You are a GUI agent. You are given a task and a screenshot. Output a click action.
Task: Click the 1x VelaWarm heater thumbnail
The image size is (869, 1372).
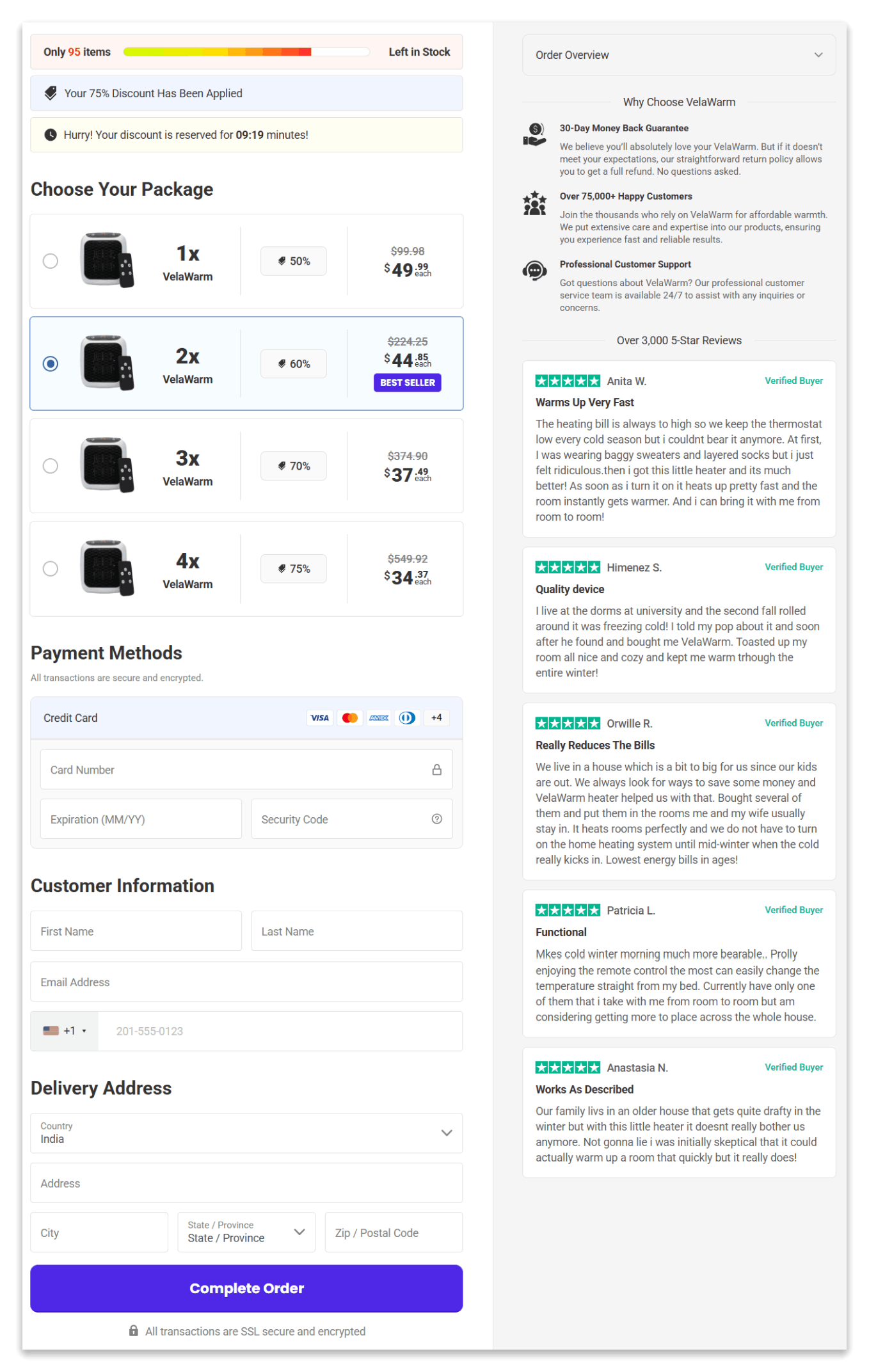coord(108,260)
